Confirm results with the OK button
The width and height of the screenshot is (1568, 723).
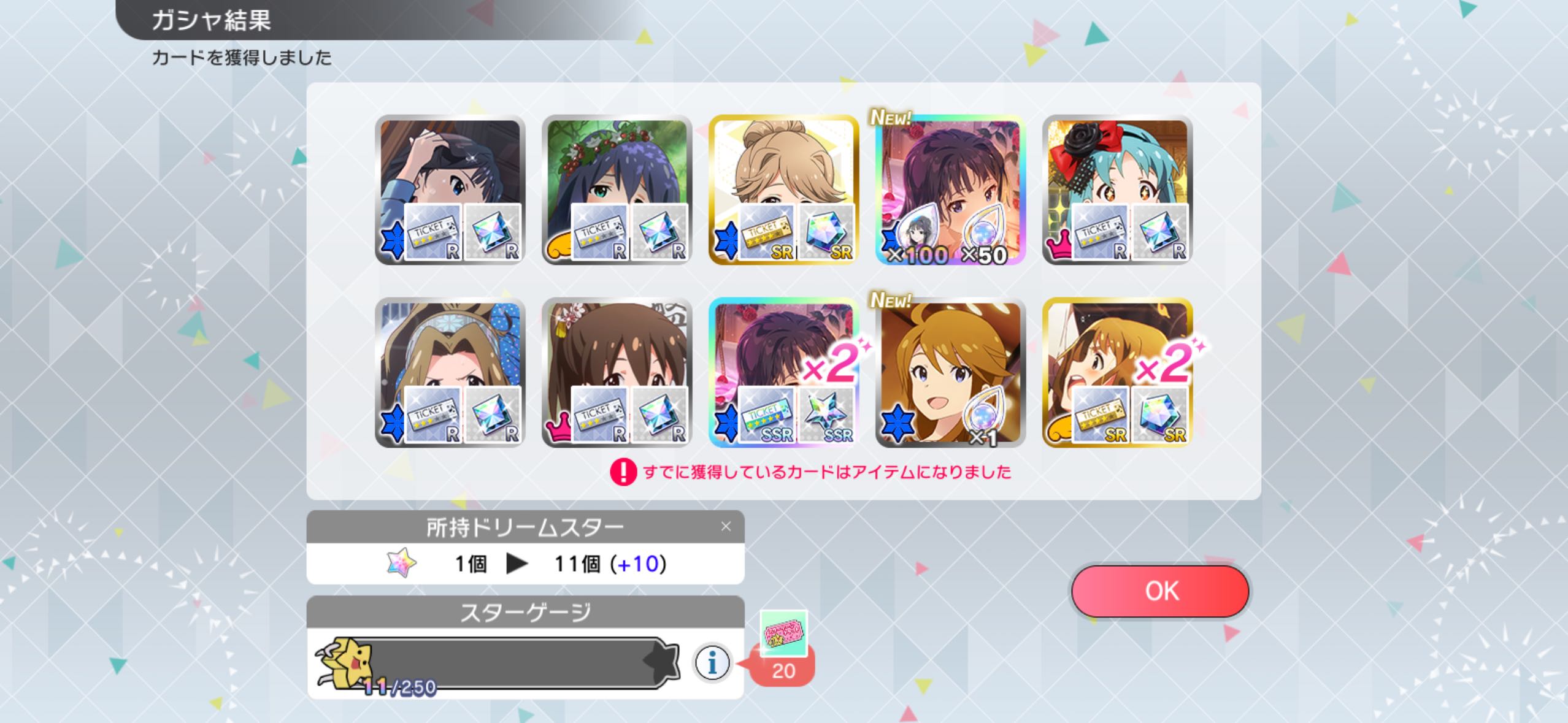[1160, 591]
